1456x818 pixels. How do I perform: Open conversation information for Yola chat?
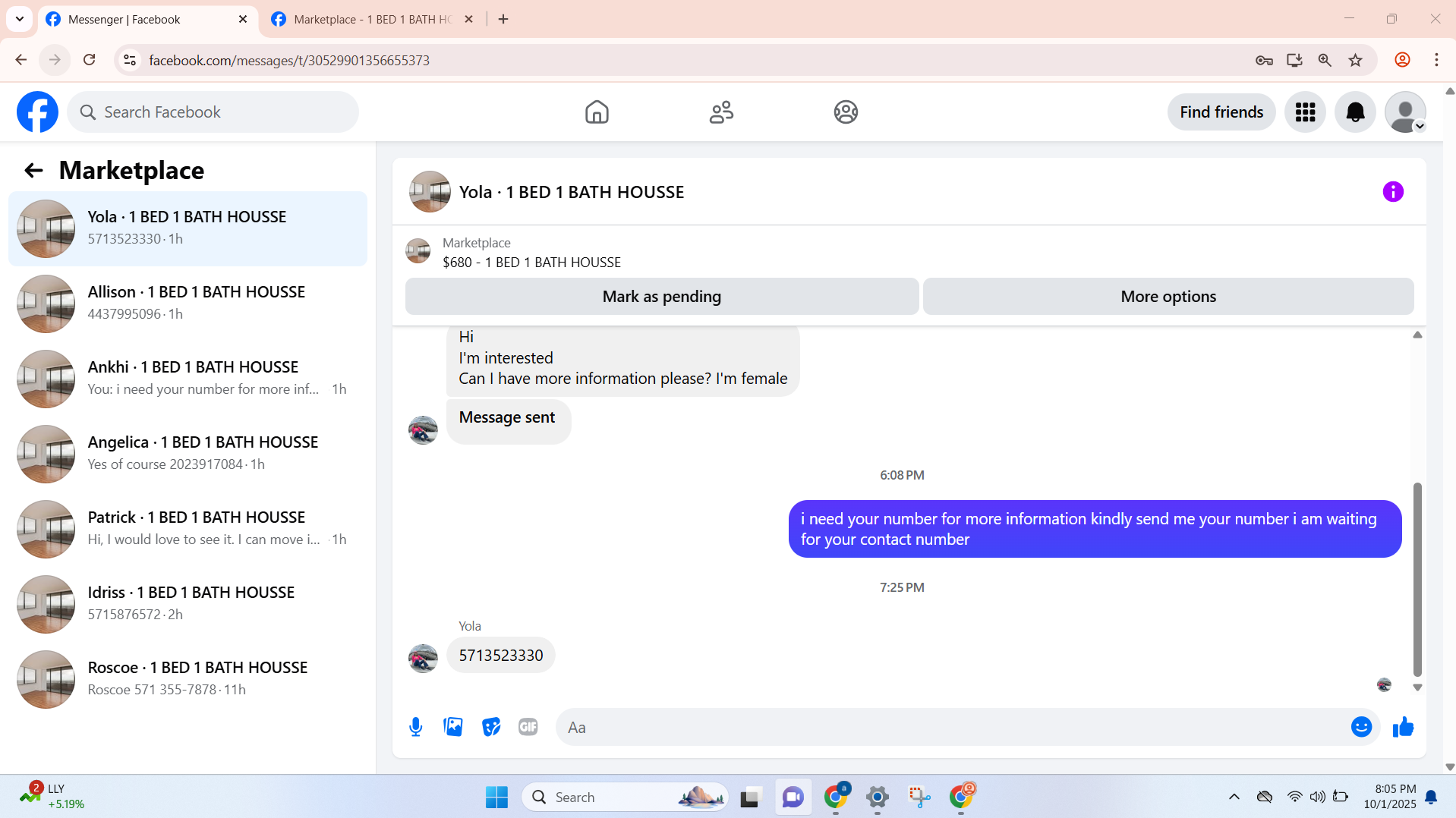coord(1393,192)
